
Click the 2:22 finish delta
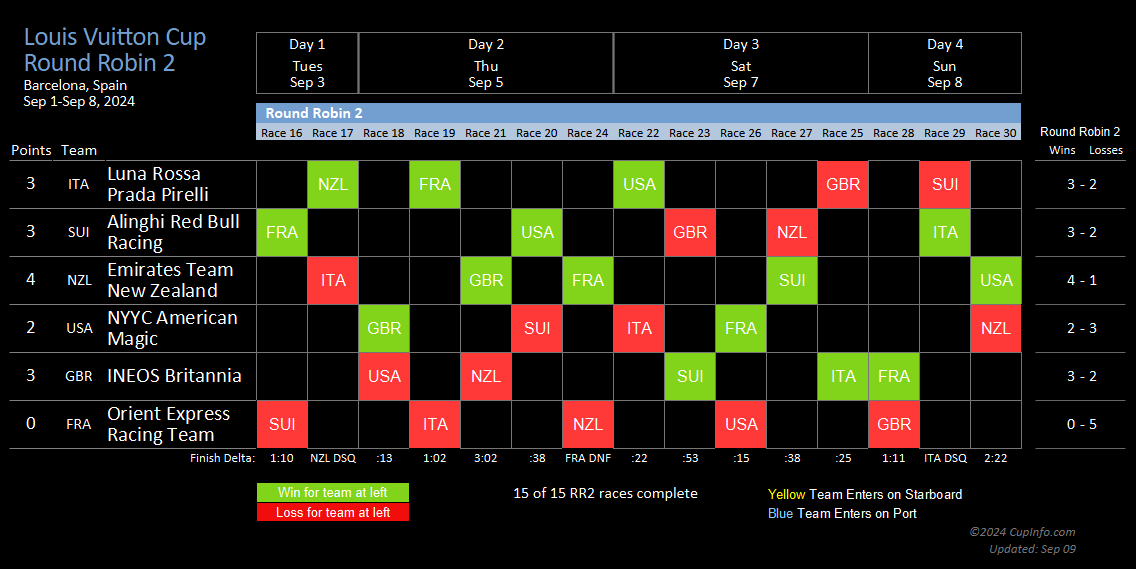pyautogui.click(x=996, y=458)
